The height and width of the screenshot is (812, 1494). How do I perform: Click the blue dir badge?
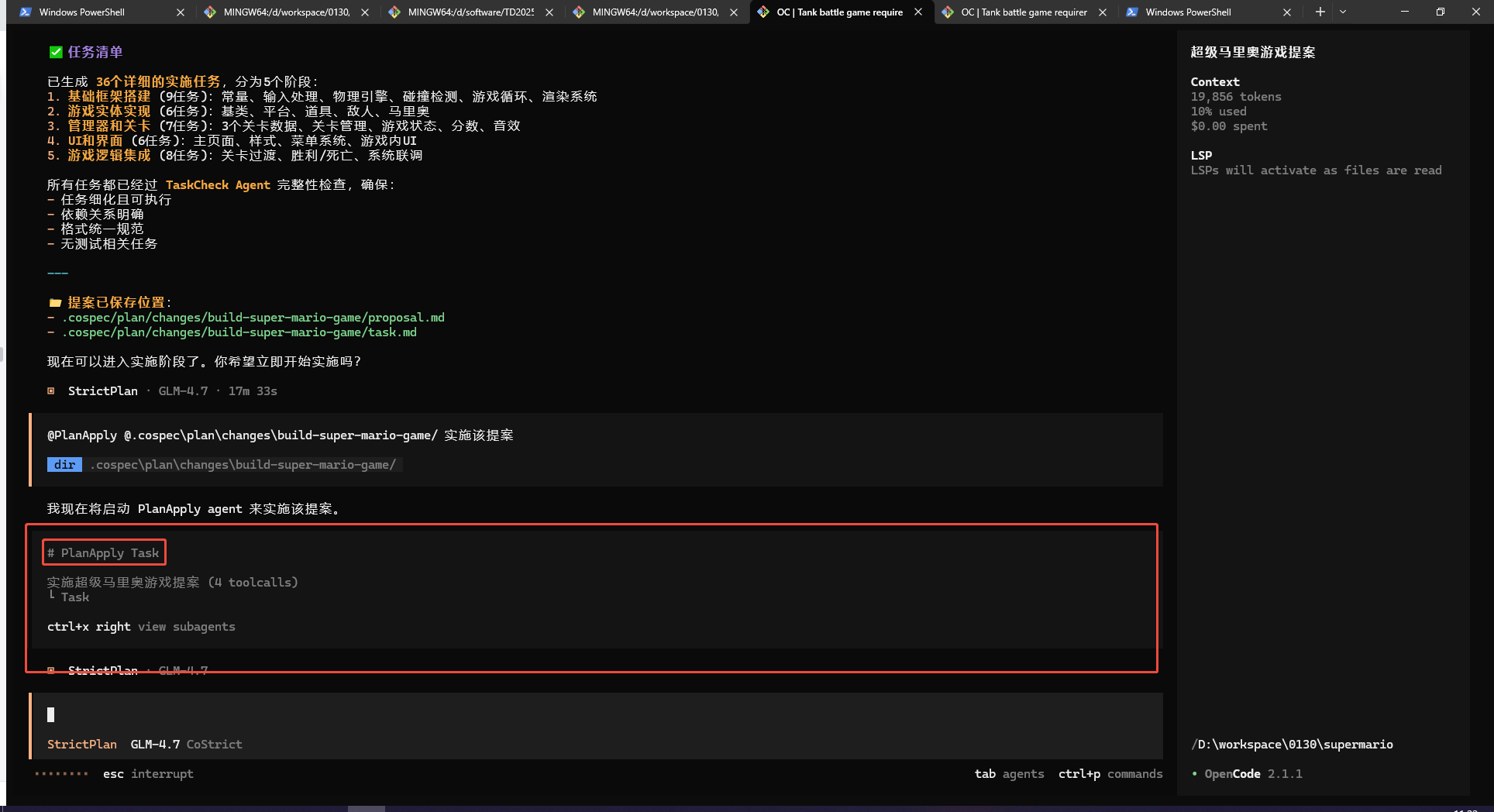click(64, 465)
